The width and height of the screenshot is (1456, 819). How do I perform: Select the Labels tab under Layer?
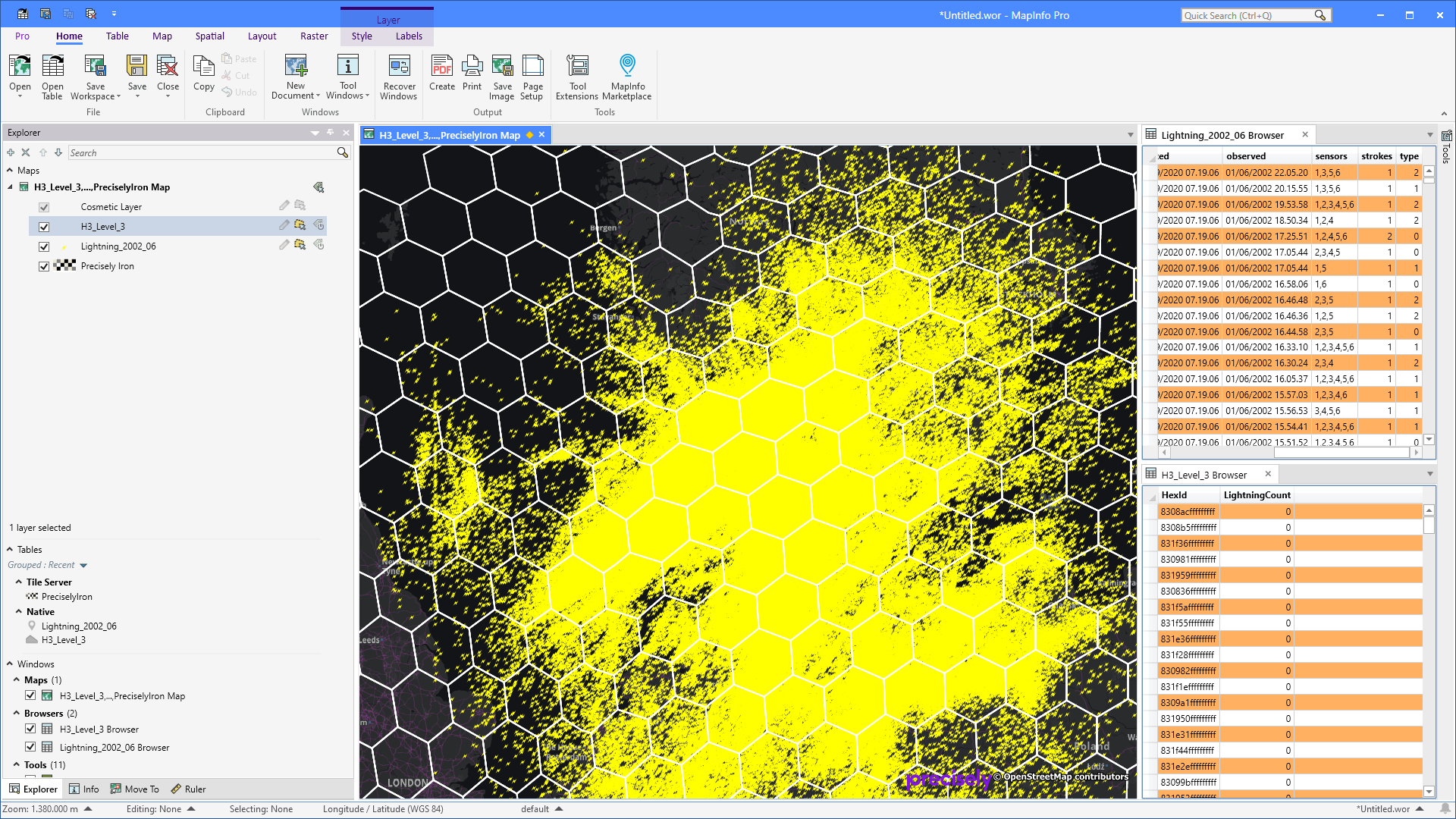click(409, 36)
